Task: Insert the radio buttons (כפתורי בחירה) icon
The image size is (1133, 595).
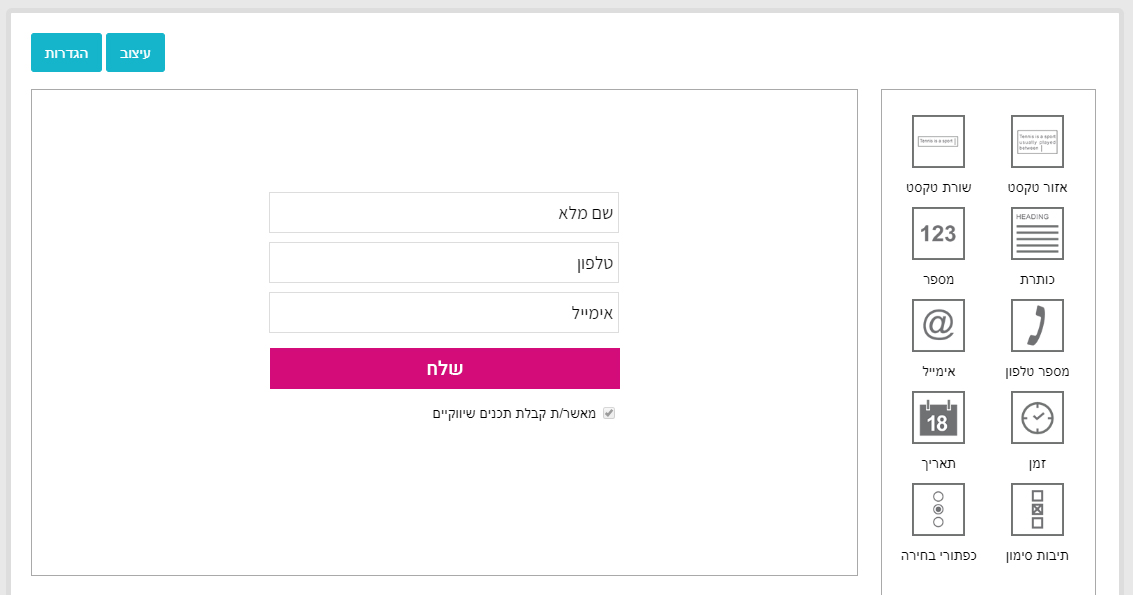Action: point(938,509)
